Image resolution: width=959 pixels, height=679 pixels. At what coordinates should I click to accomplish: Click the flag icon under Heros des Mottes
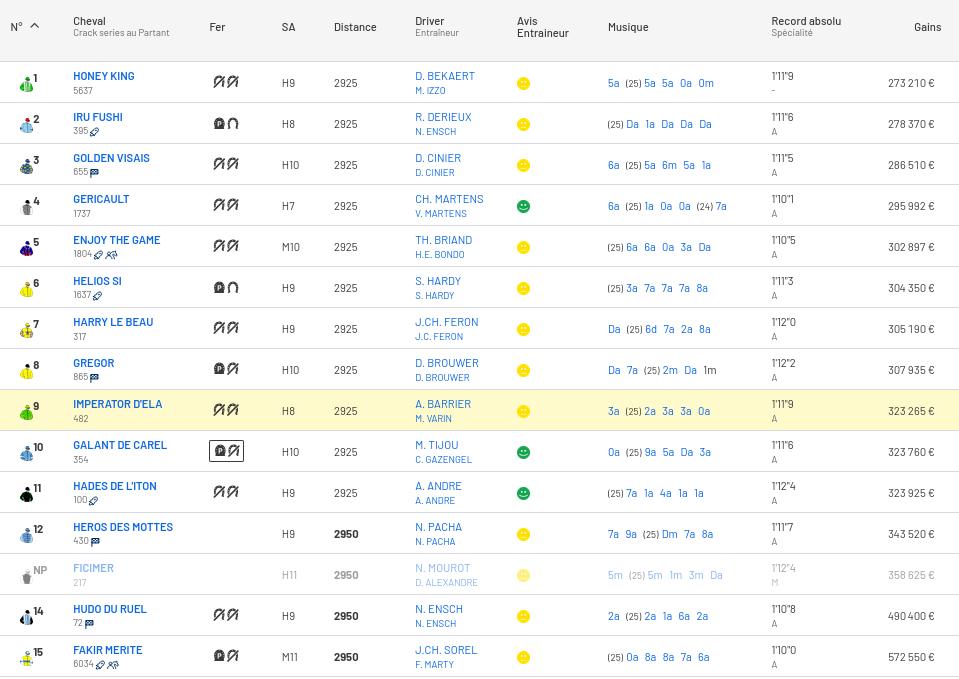pyautogui.click(x=95, y=542)
